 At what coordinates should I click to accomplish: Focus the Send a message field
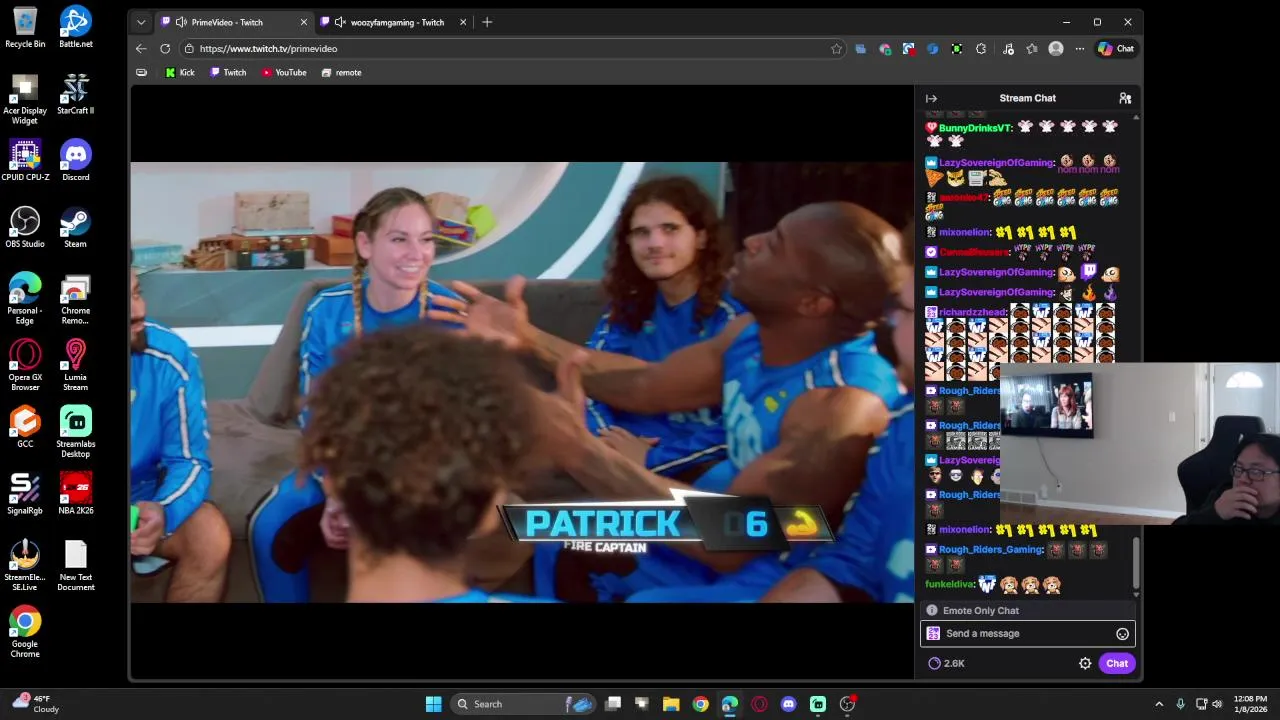point(1027,633)
